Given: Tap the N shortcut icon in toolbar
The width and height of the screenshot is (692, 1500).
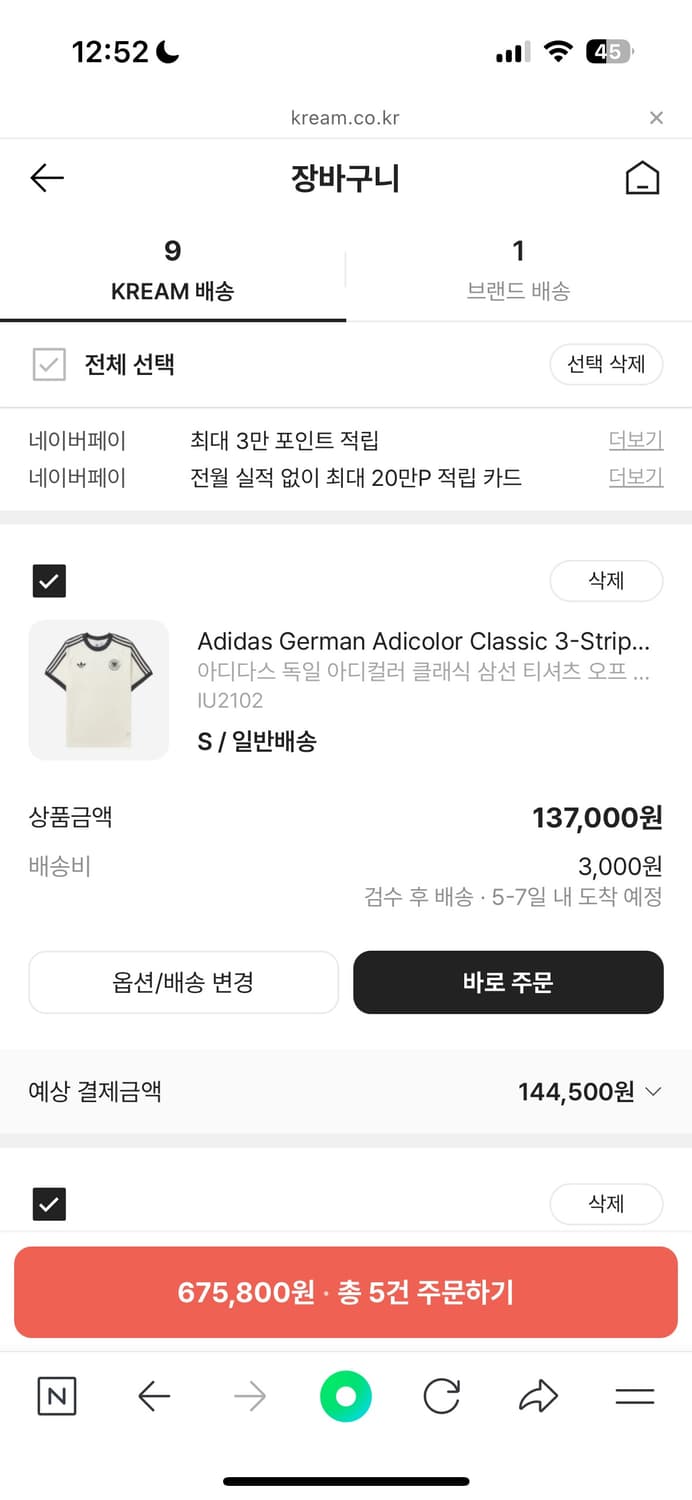Looking at the screenshot, I should pyautogui.click(x=57, y=1397).
